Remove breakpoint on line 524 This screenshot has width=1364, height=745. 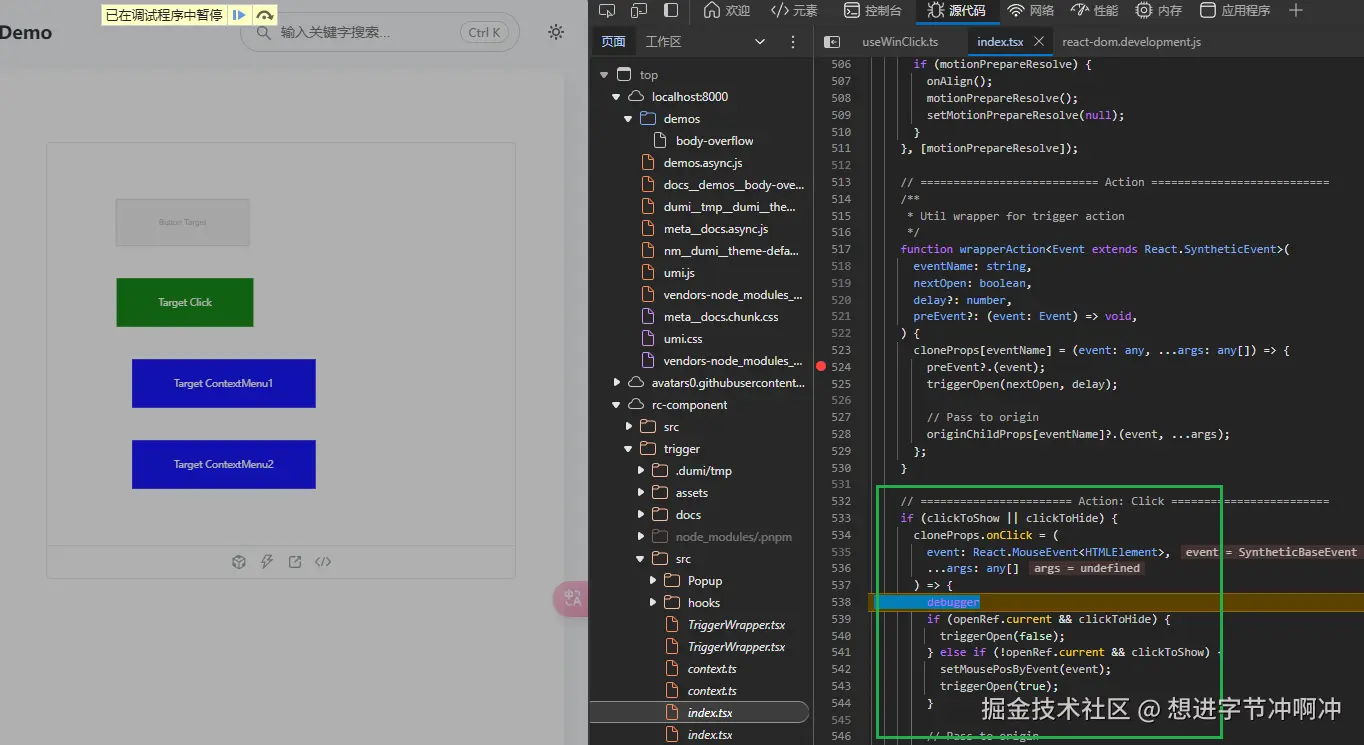pos(821,367)
